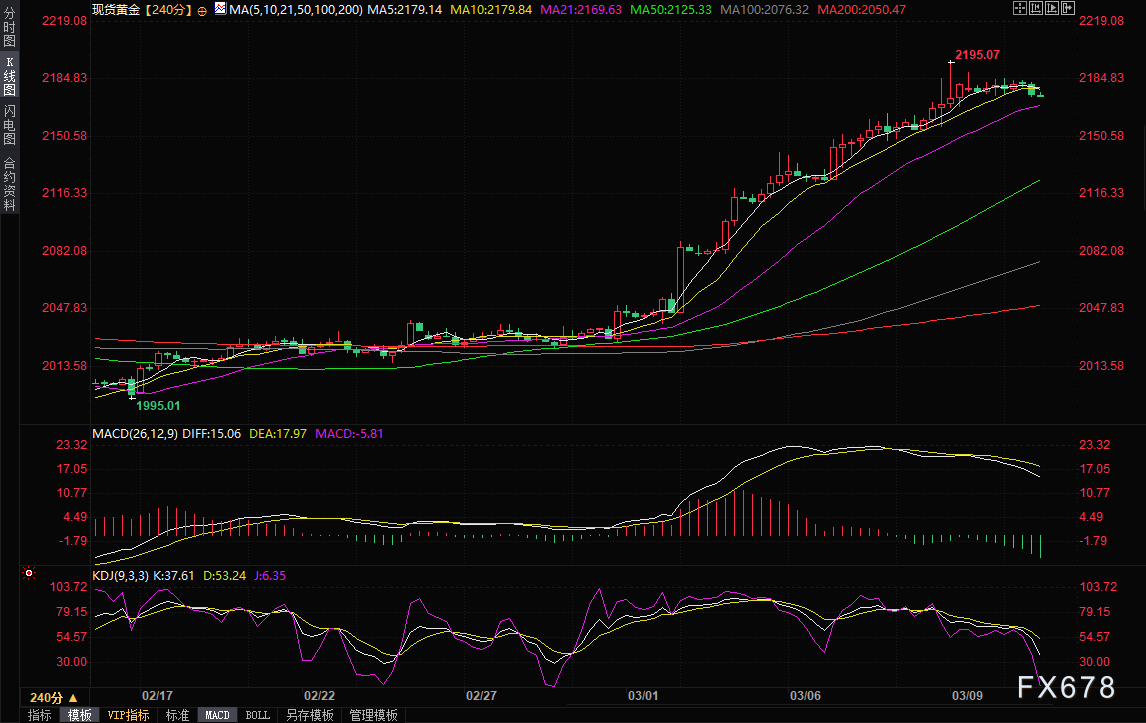Click the 1995.01 low price label
1146x723 pixels.
[158, 406]
